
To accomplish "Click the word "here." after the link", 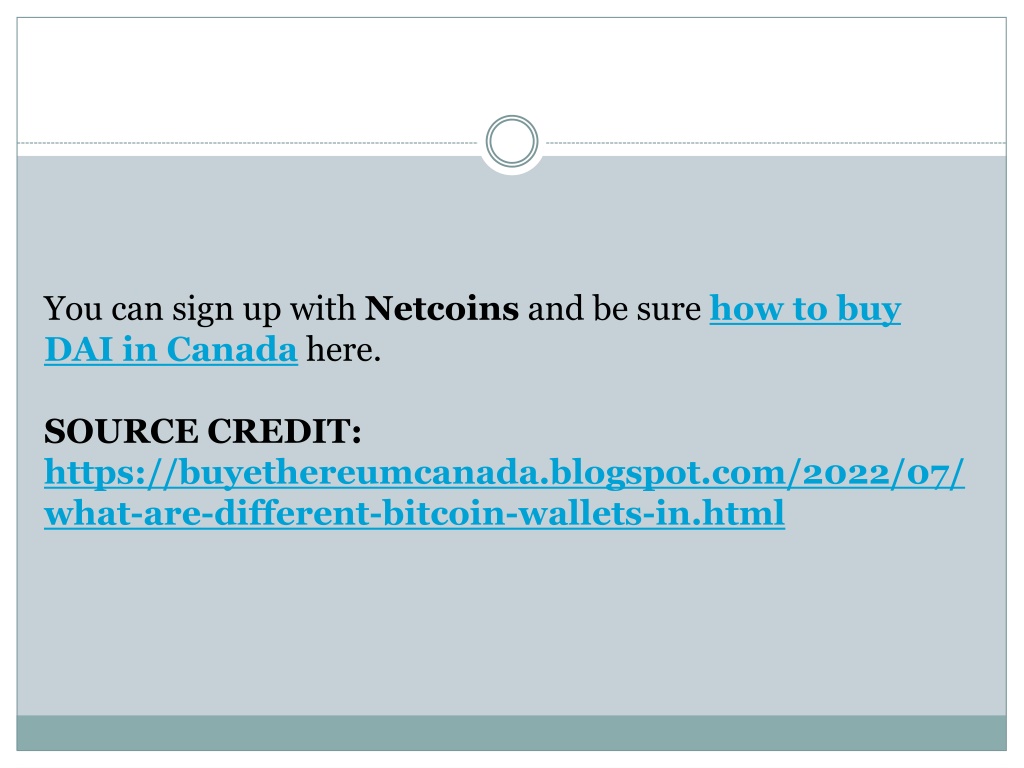I will coord(344,349).
